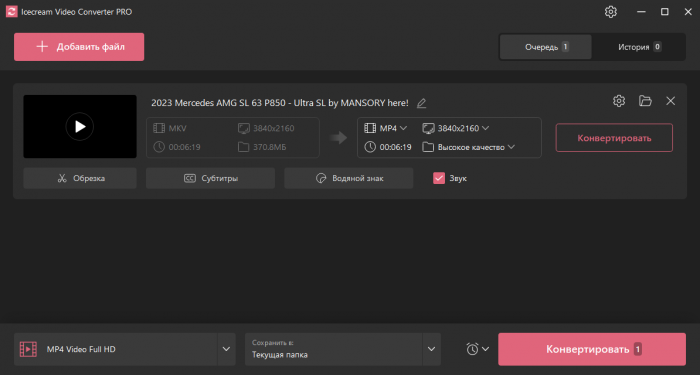Click the large bottom Конвертировать button
700x375 pixels.
592,349
